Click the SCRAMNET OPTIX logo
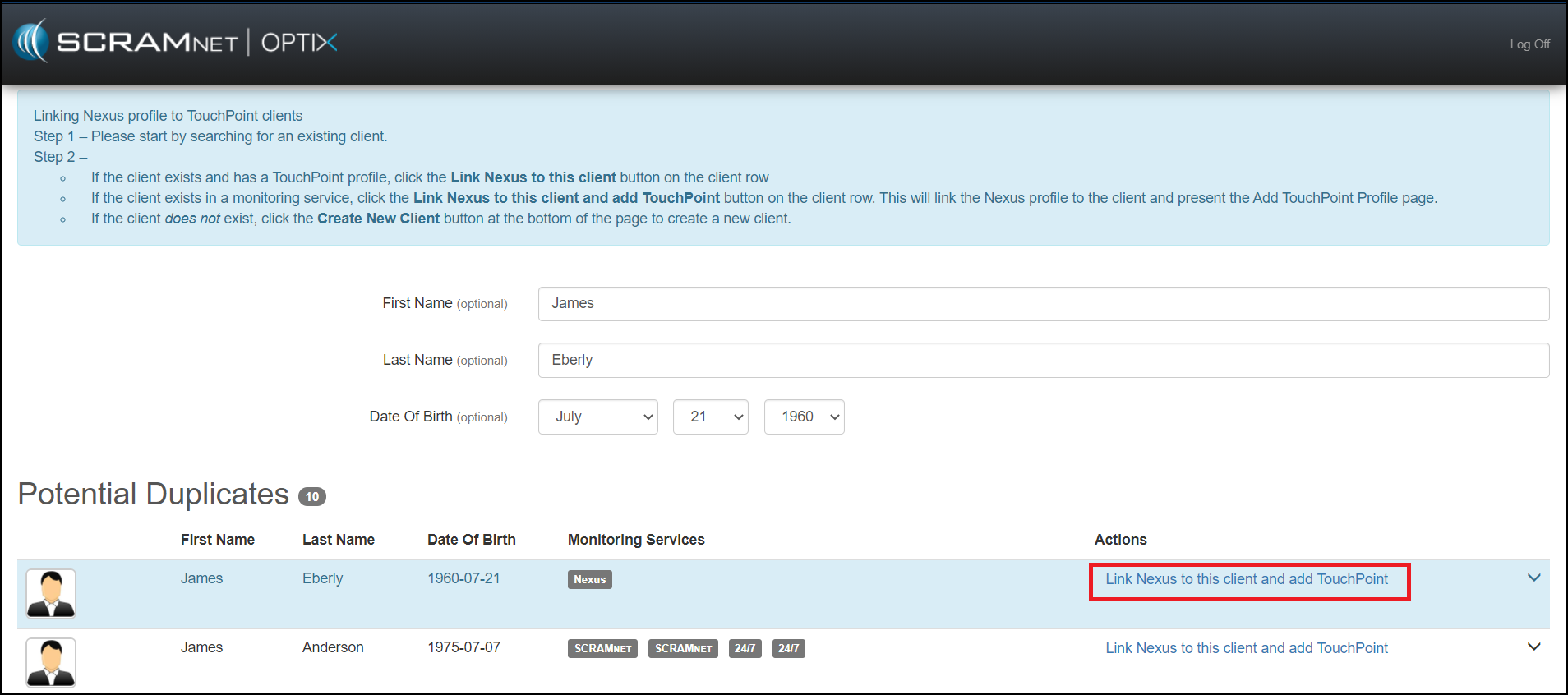The height and width of the screenshot is (695, 1568). point(175,42)
